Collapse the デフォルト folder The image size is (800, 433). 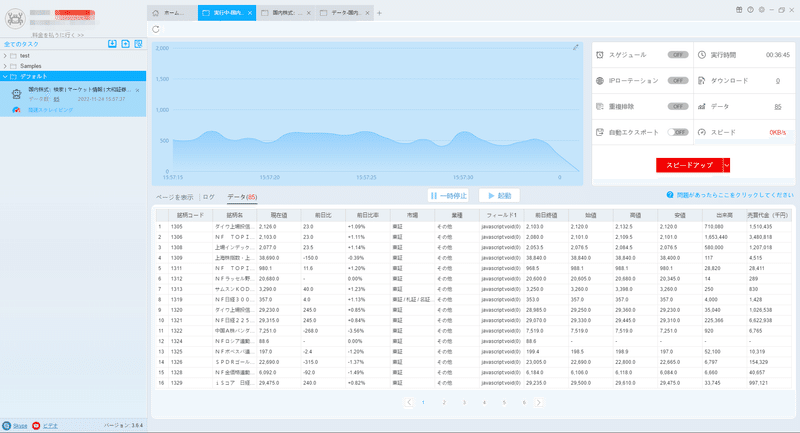(5, 77)
